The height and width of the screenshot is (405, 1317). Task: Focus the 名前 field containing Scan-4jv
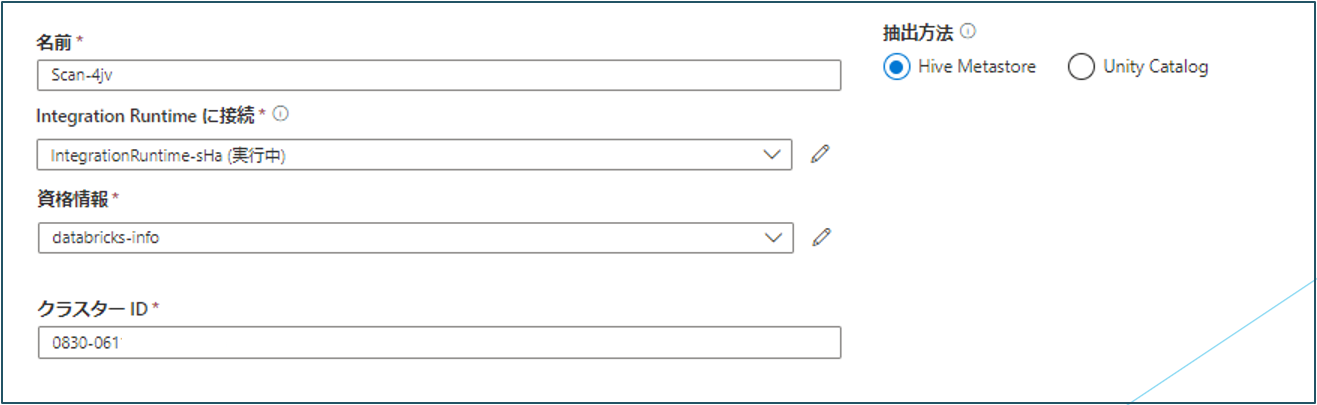[x=438, y=75]
